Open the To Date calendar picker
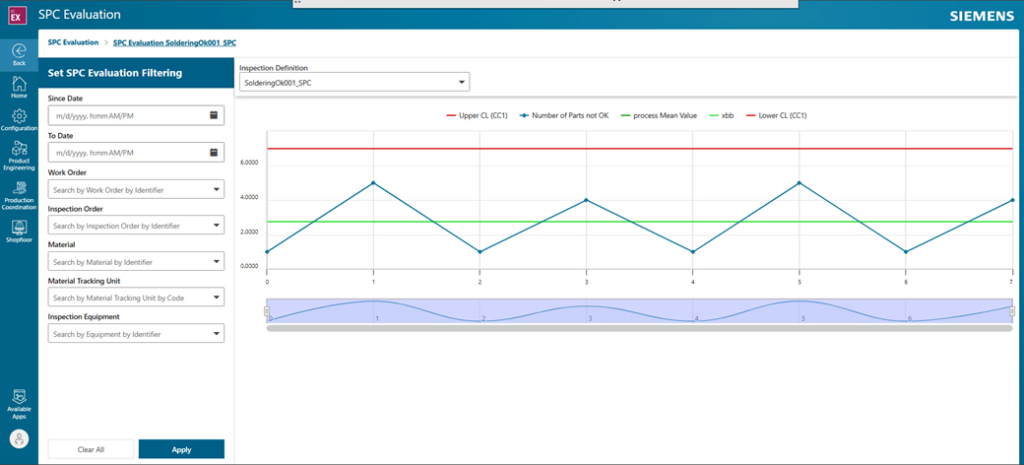Viewport: 1024px width, 465px height. [214, 152]
